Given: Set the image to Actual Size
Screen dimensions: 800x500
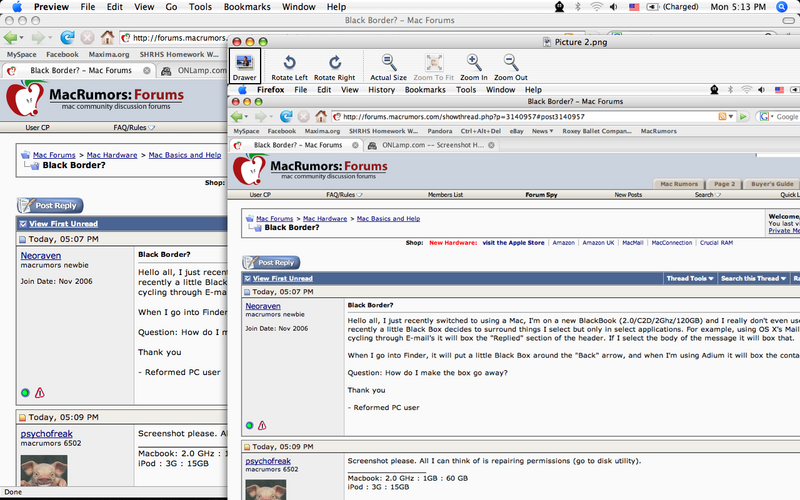Looking at the screenshot, I should [388, 67].
